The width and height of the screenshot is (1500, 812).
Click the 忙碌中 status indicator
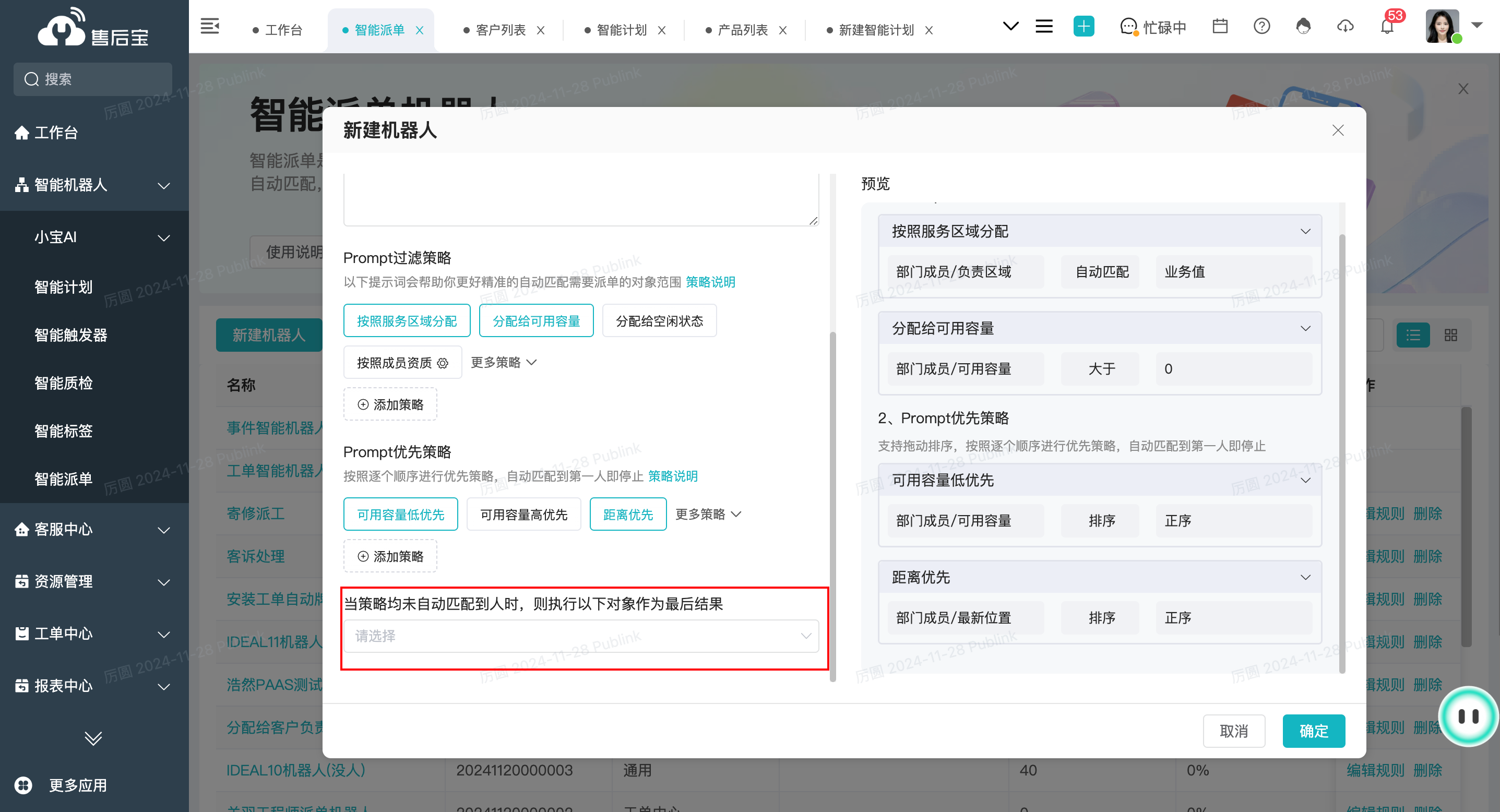tap(1153, 27)
